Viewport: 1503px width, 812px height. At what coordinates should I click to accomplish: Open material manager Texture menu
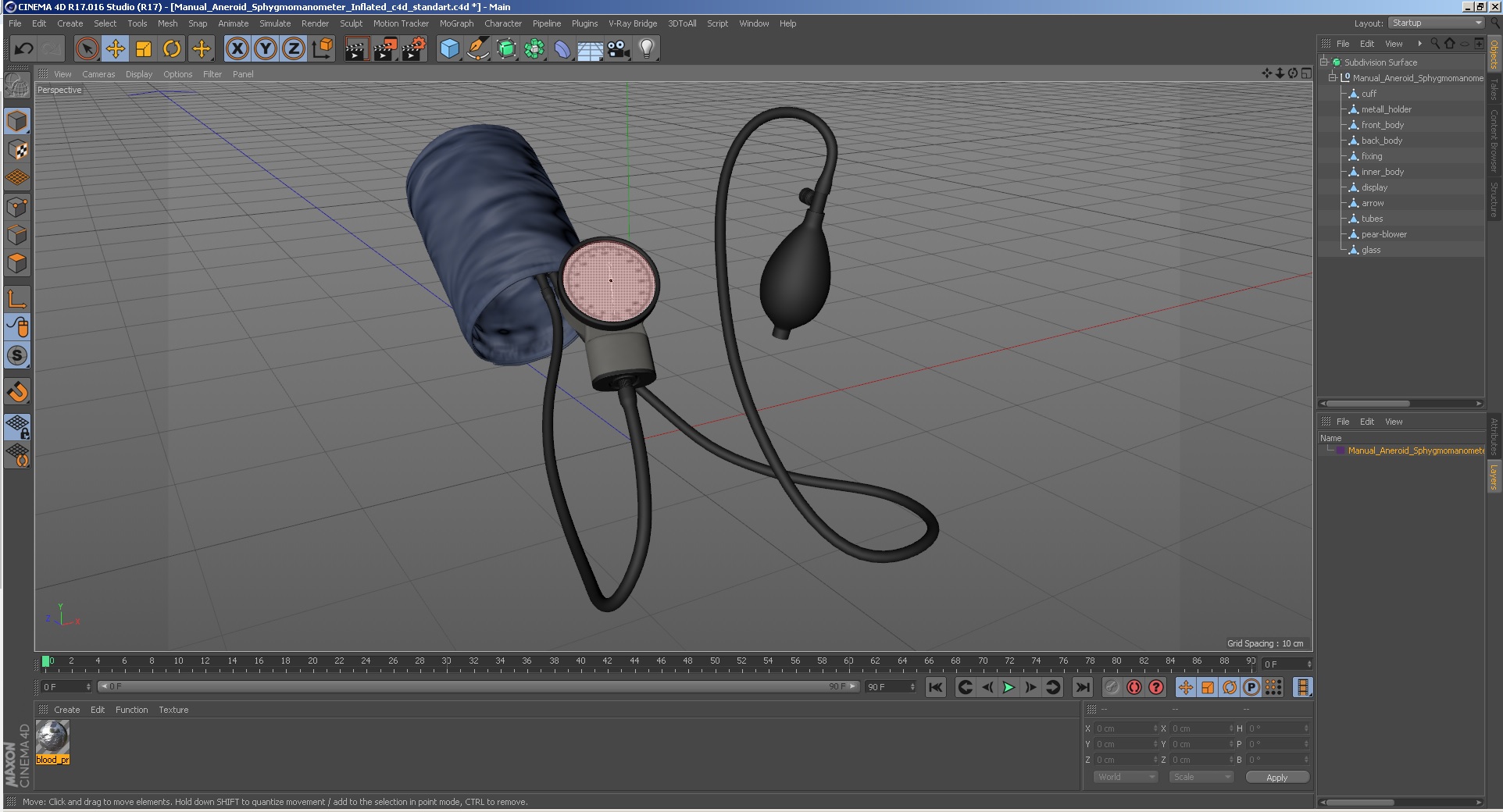click(x=173, y=710)
